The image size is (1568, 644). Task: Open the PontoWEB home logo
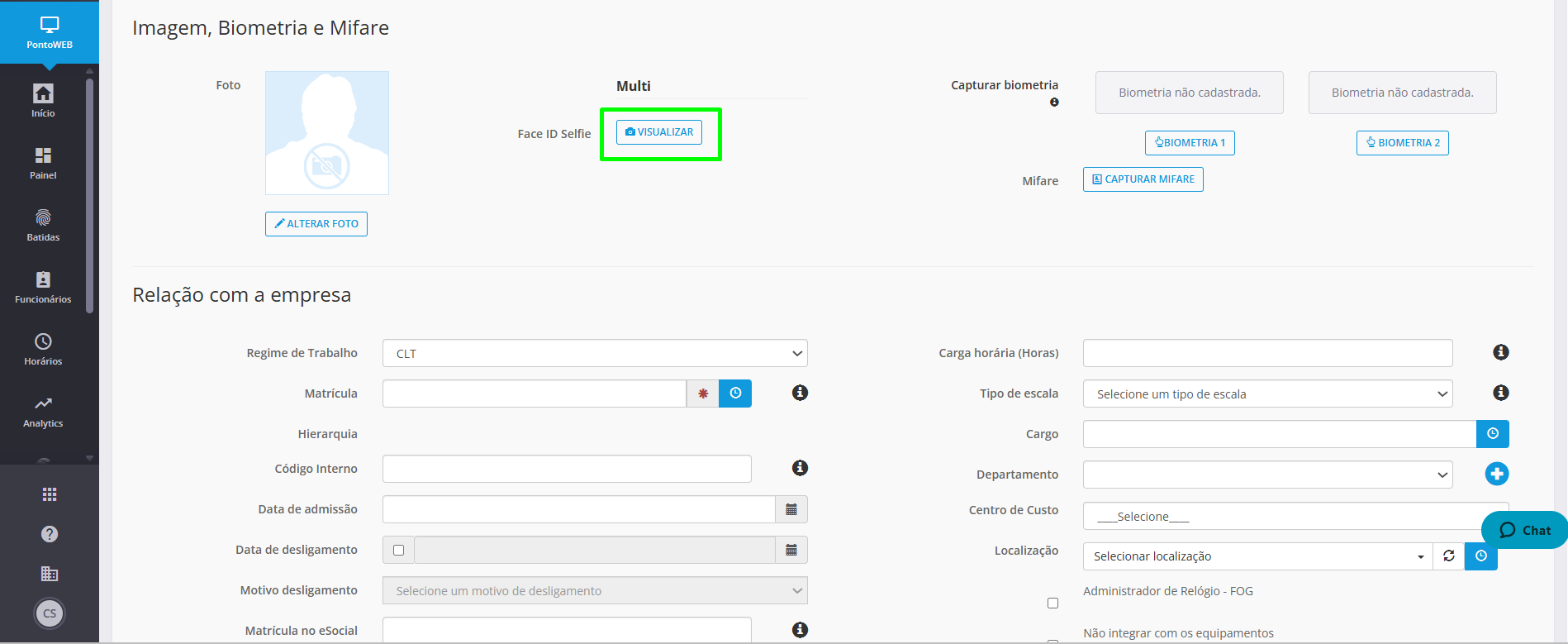click(x=50, y=32)
